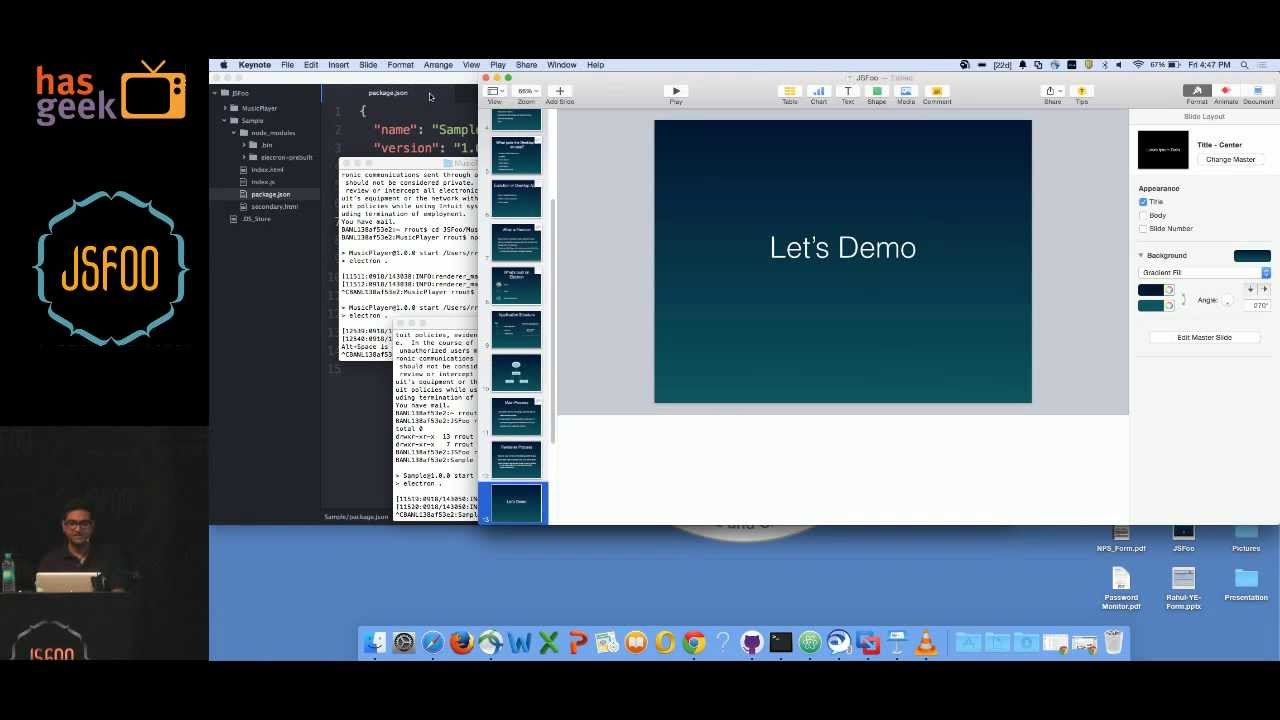Screen dimensions: 1280x720
Task: Open the Window menu
Action: (561, 65)
